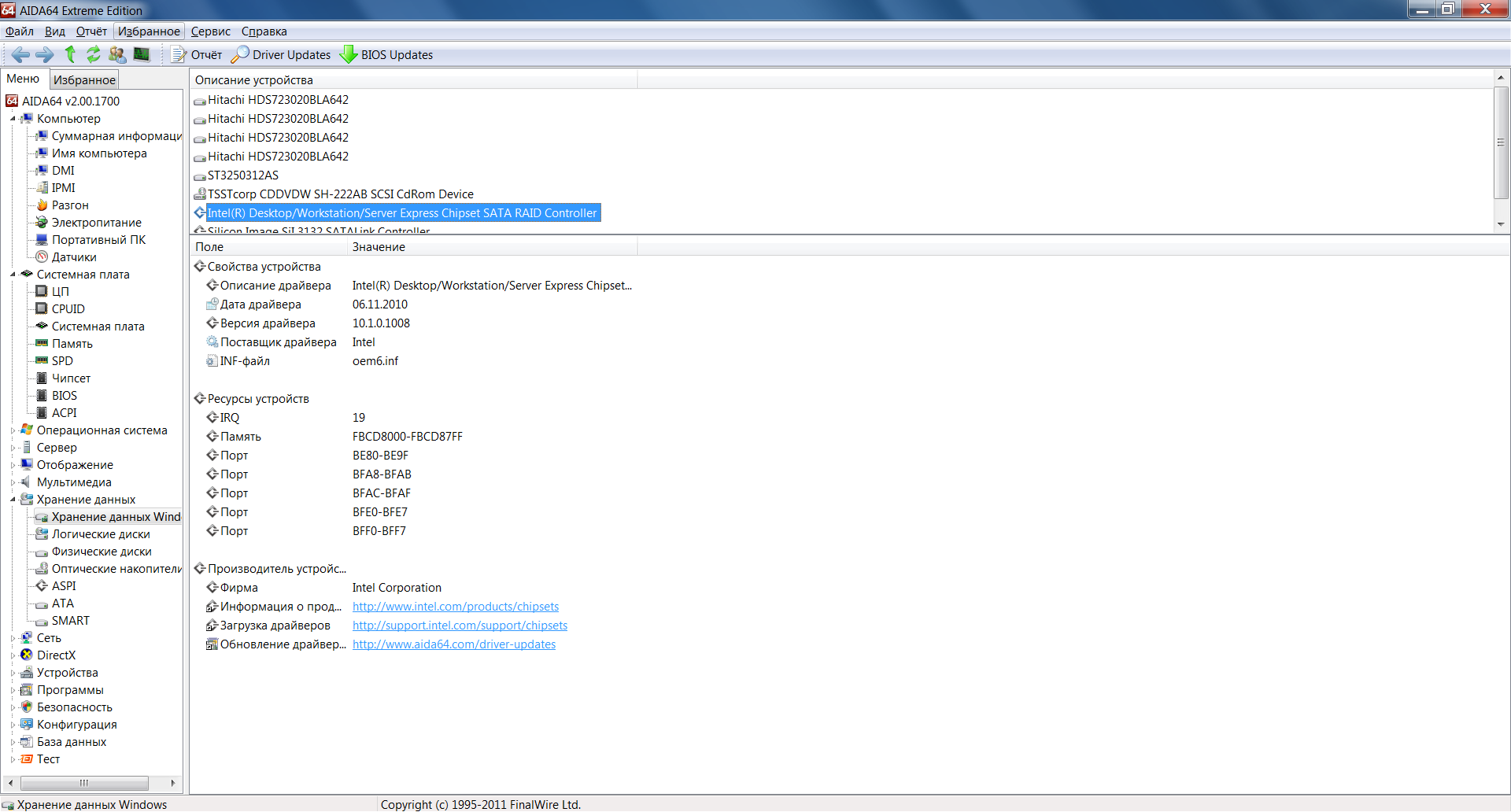The height and width of the screenshot is (812, 1511).
Task: Switch to the Избранное sidebar tab
Action: pyautogui.click(x=84, y=79)
